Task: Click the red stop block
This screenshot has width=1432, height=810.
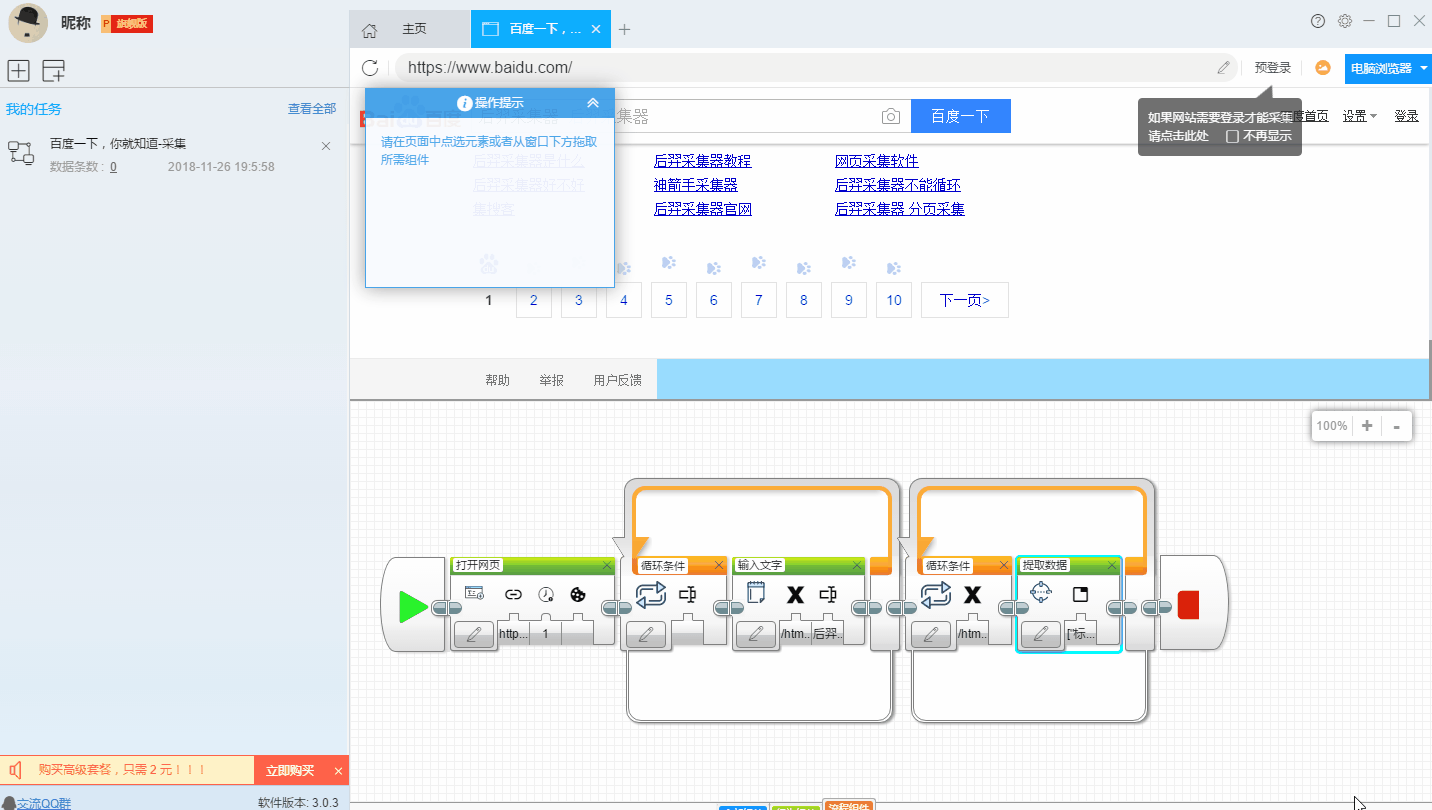Action: pos(1188,605)
